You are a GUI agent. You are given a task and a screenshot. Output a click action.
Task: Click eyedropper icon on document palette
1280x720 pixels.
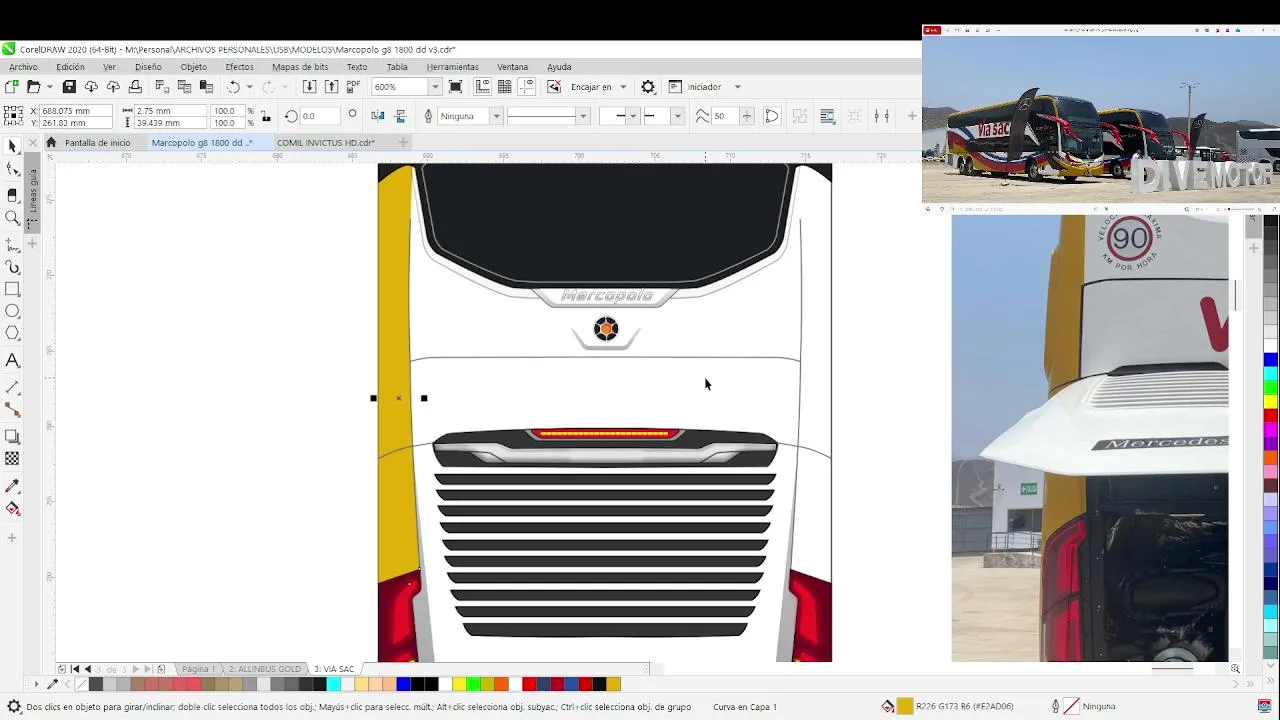[53, 684]
